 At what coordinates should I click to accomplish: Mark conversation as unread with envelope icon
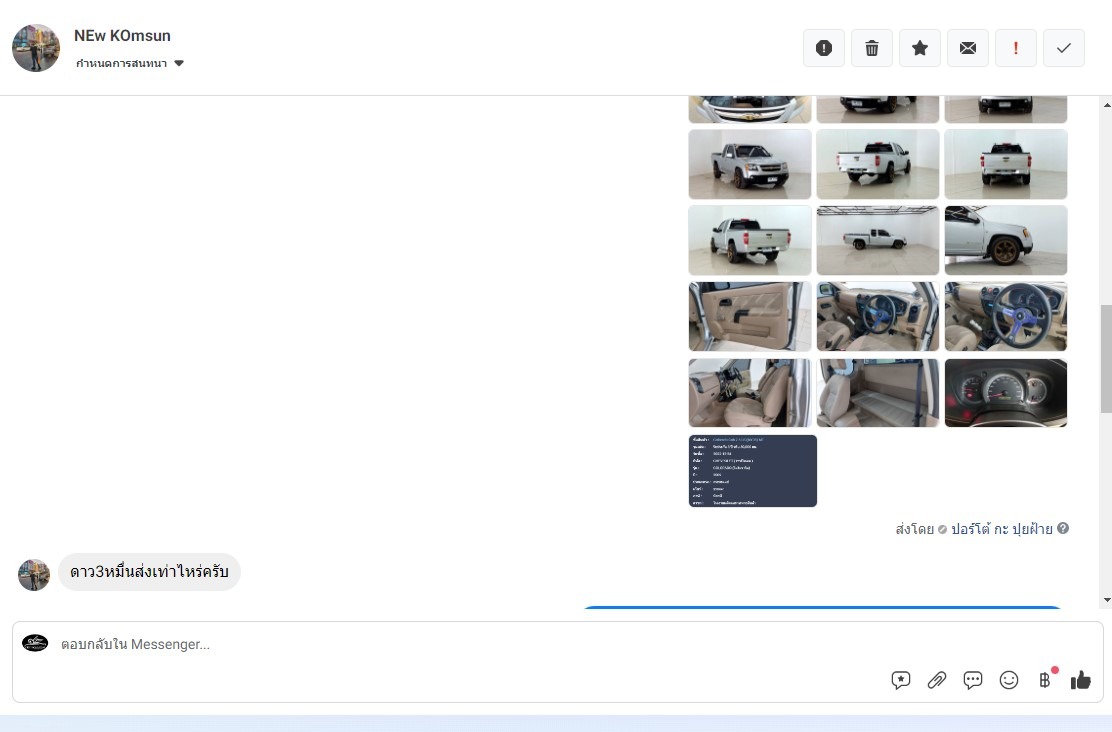968,48
